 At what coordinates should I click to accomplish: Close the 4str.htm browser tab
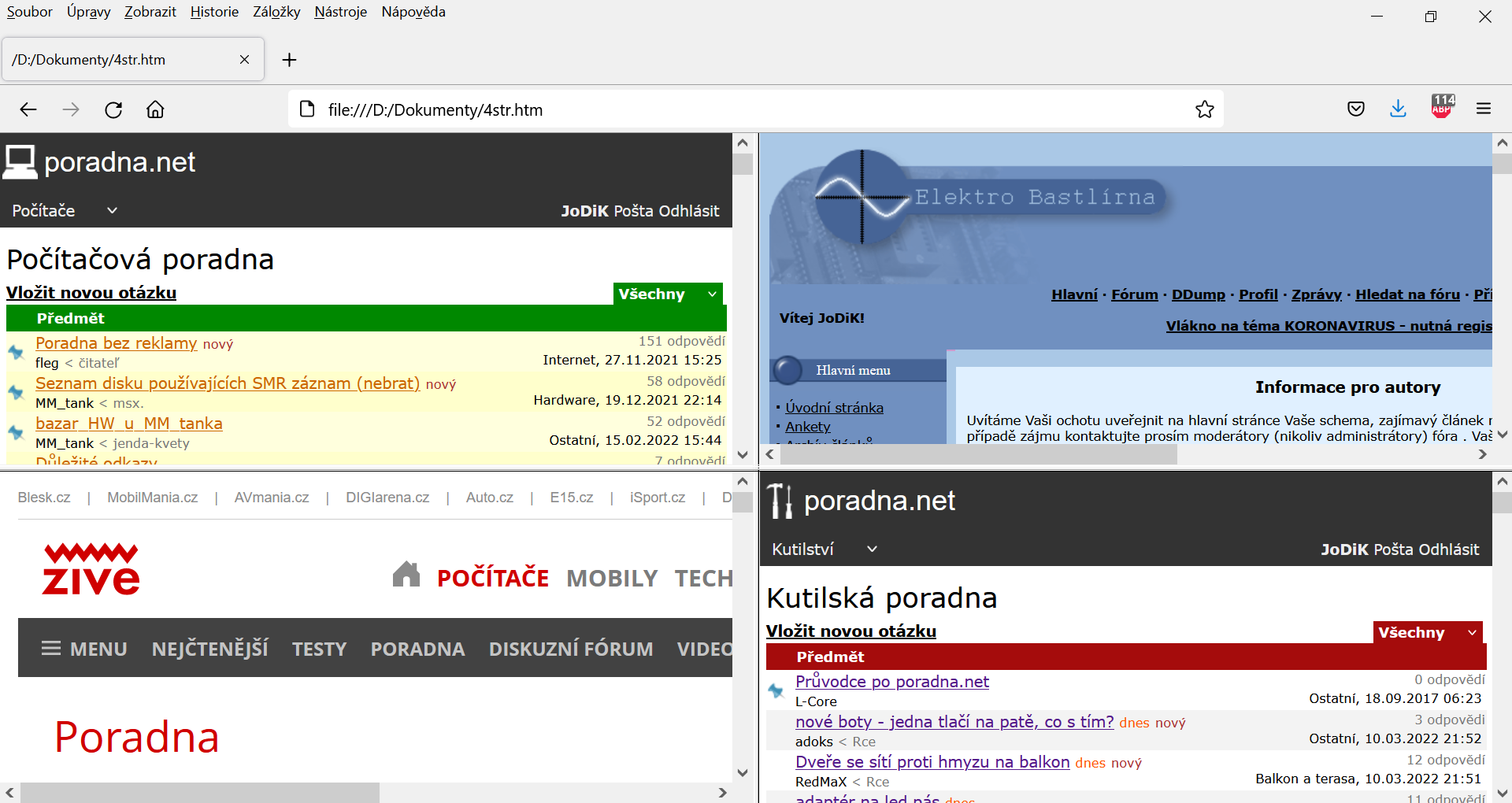244,60
